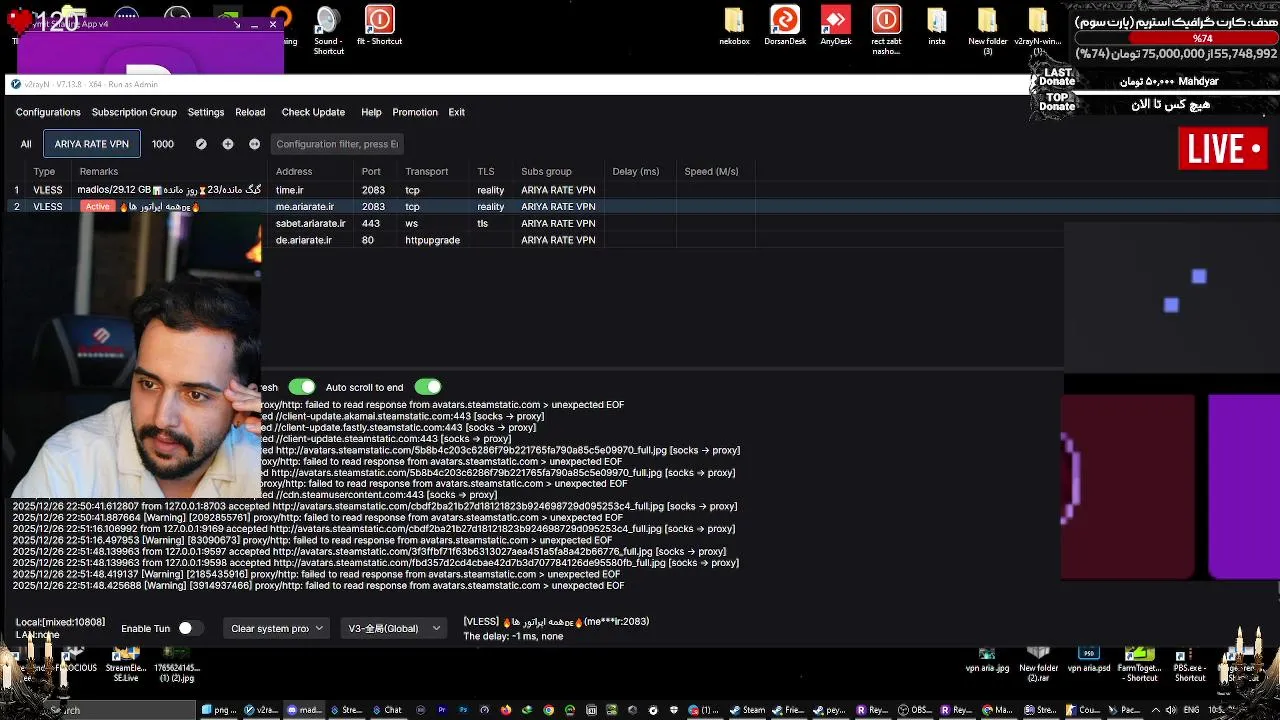Sort by the Speed (M/s) column header

pos(711,171)
